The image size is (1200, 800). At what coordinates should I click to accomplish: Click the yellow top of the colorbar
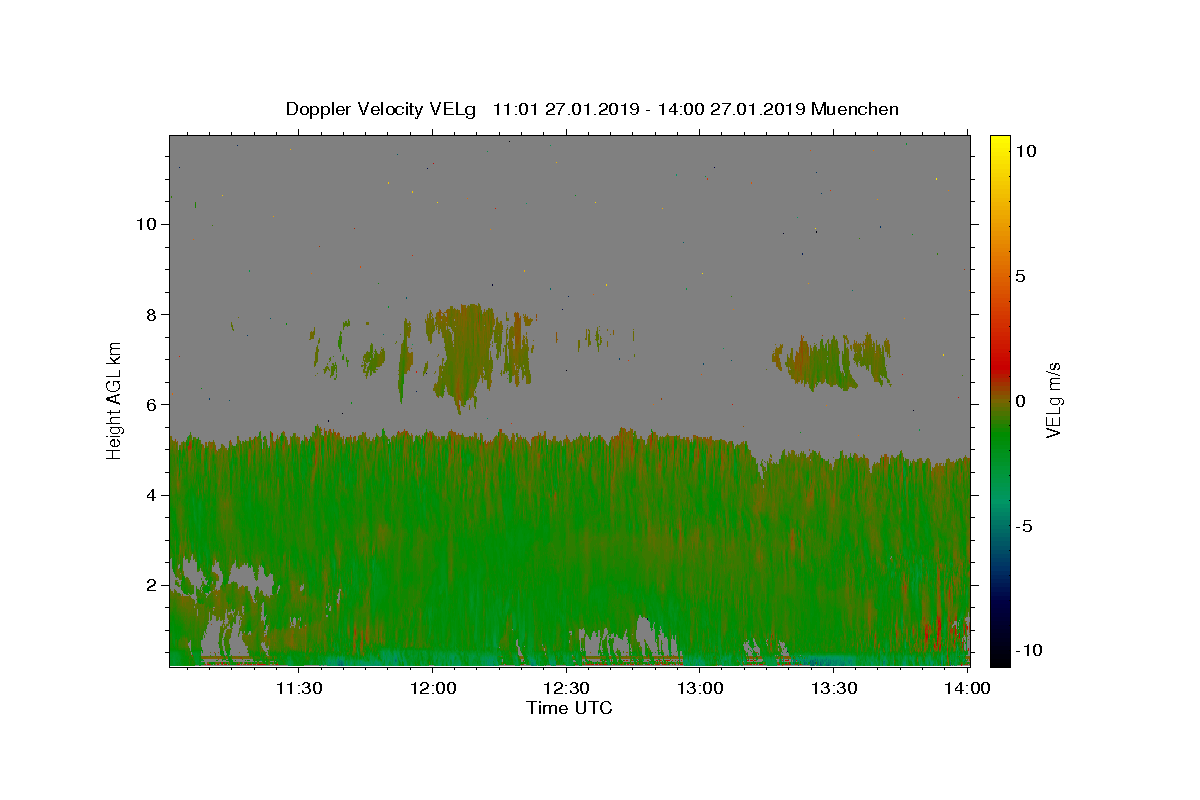999,142
